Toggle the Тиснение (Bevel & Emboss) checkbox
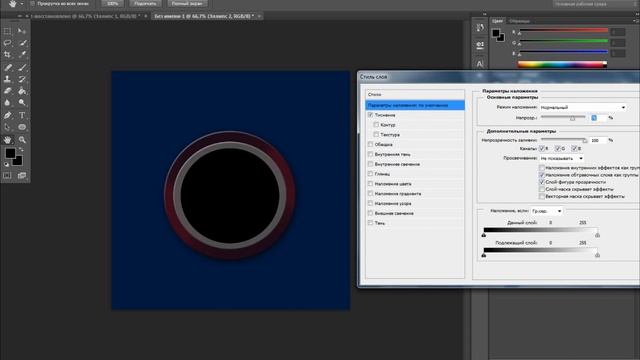 tap(370, 115)
